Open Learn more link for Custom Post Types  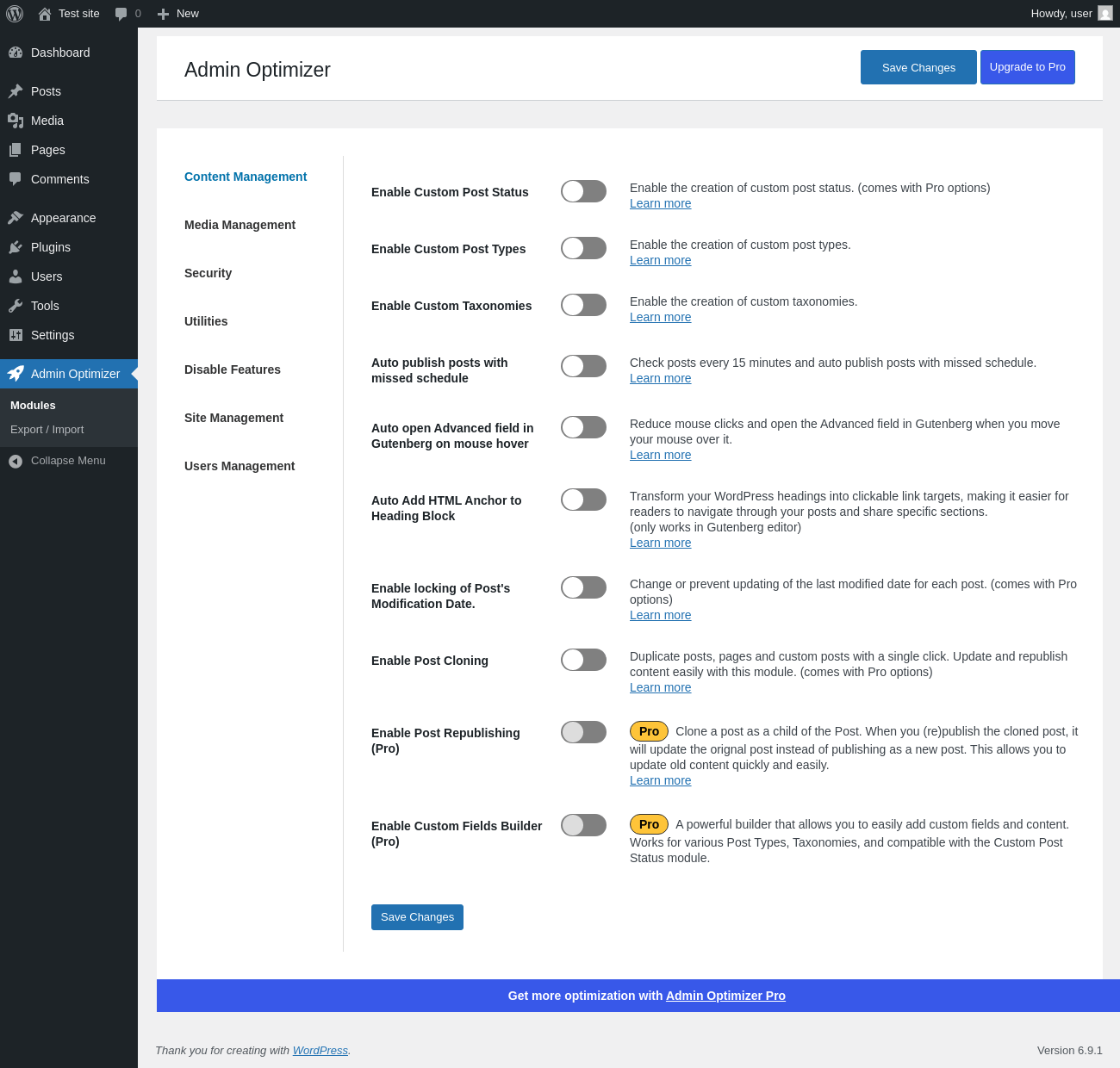pos(660,260)
